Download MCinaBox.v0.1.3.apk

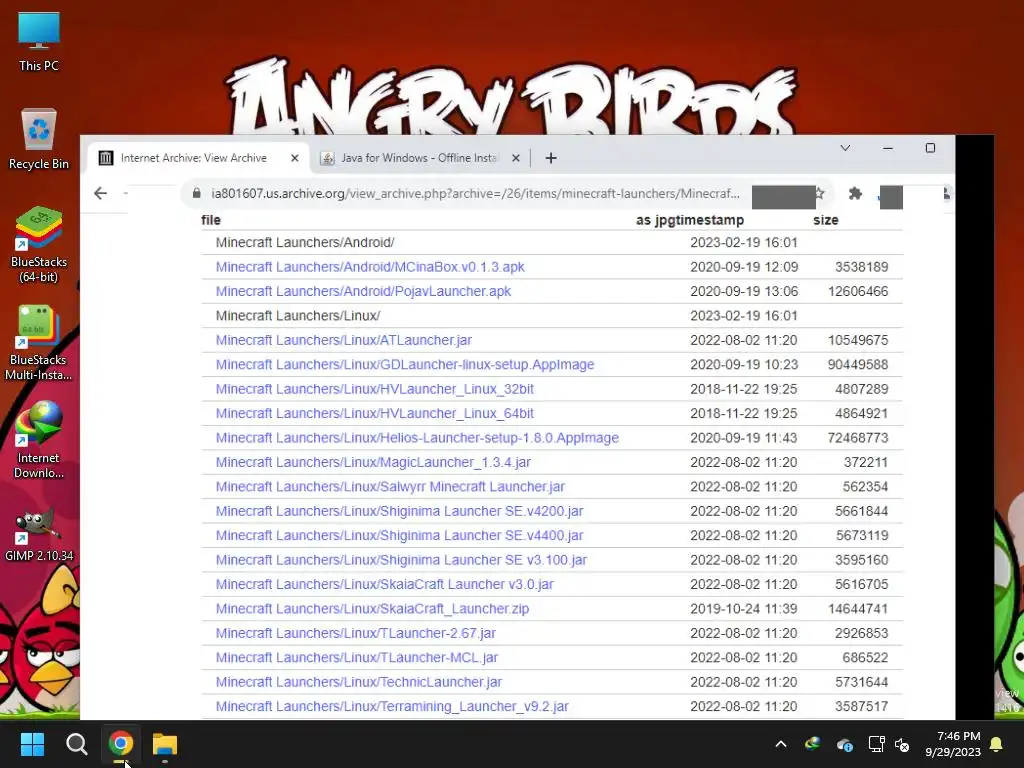point(370,267)
